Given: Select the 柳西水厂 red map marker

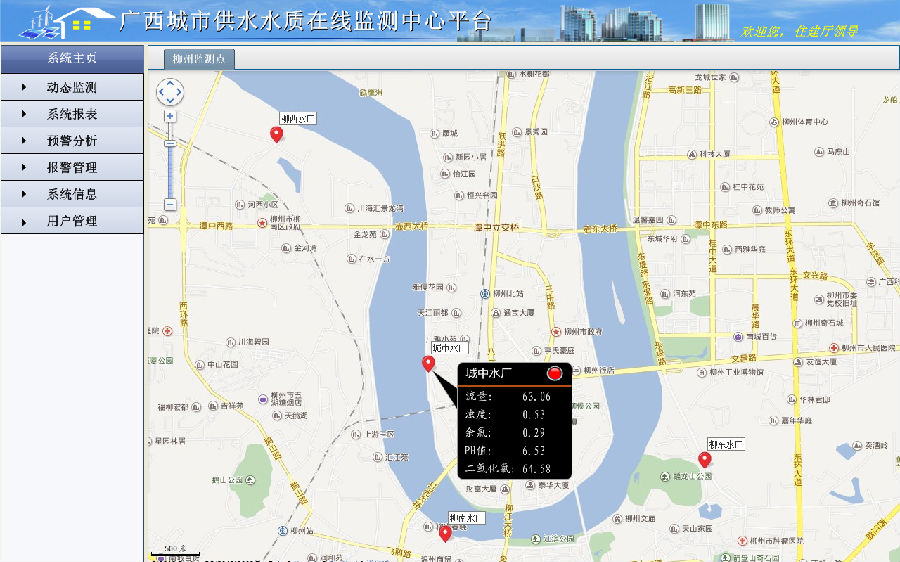Looking at the screenshot, I should pyautogui.click(x=277, y=134).
